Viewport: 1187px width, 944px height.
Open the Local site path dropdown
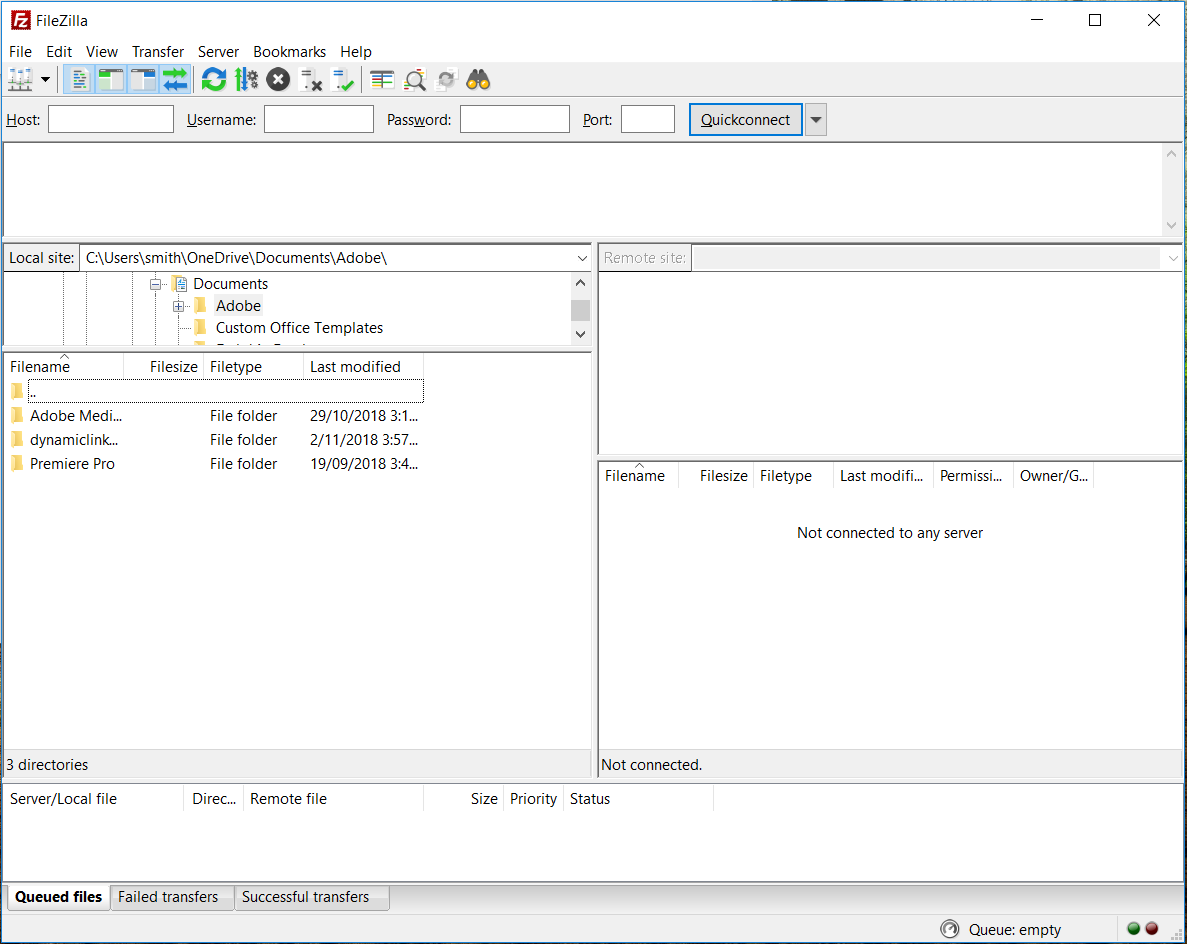(581, 258)
